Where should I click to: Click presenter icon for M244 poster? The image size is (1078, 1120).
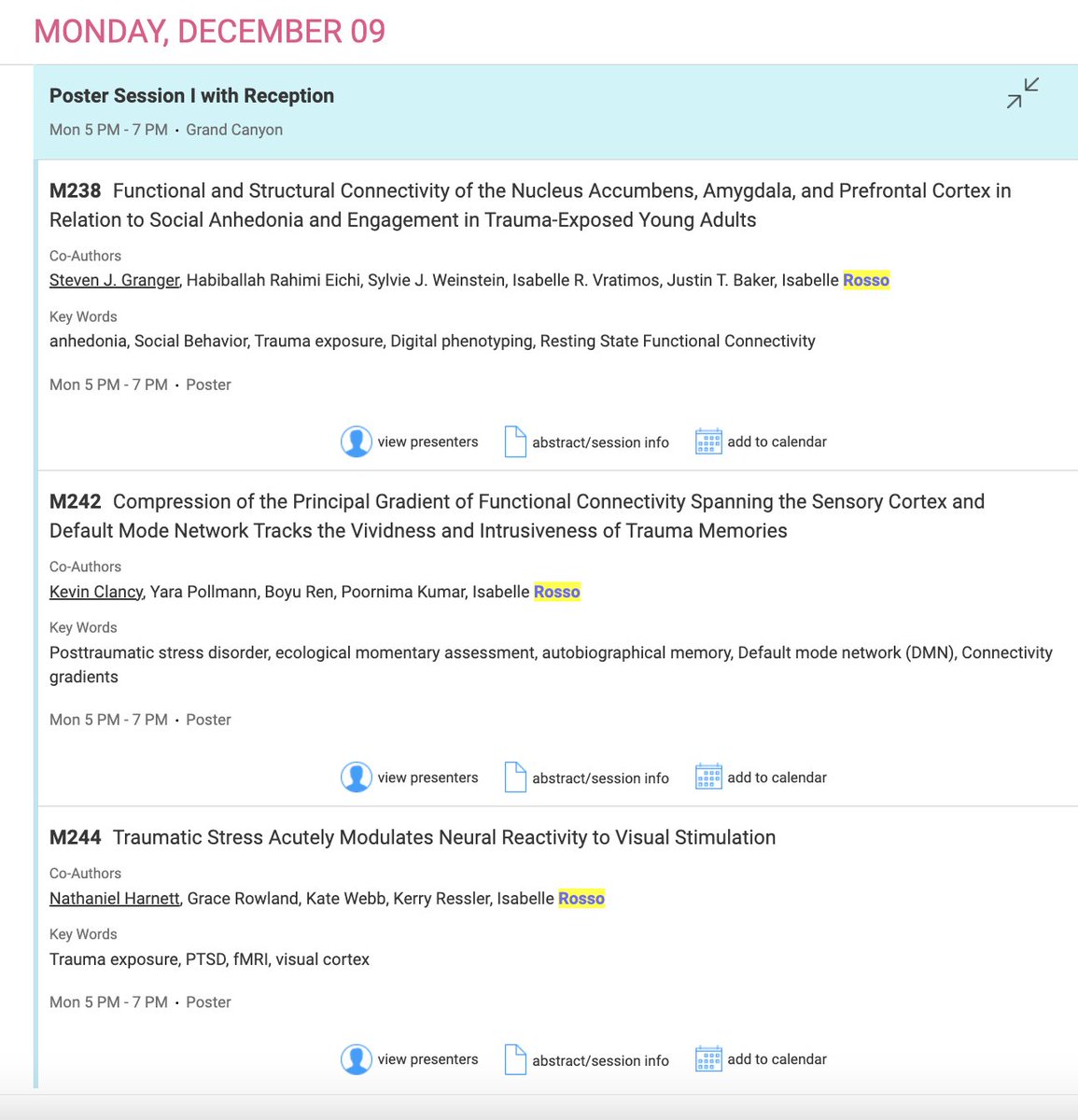pos(357,1059)
